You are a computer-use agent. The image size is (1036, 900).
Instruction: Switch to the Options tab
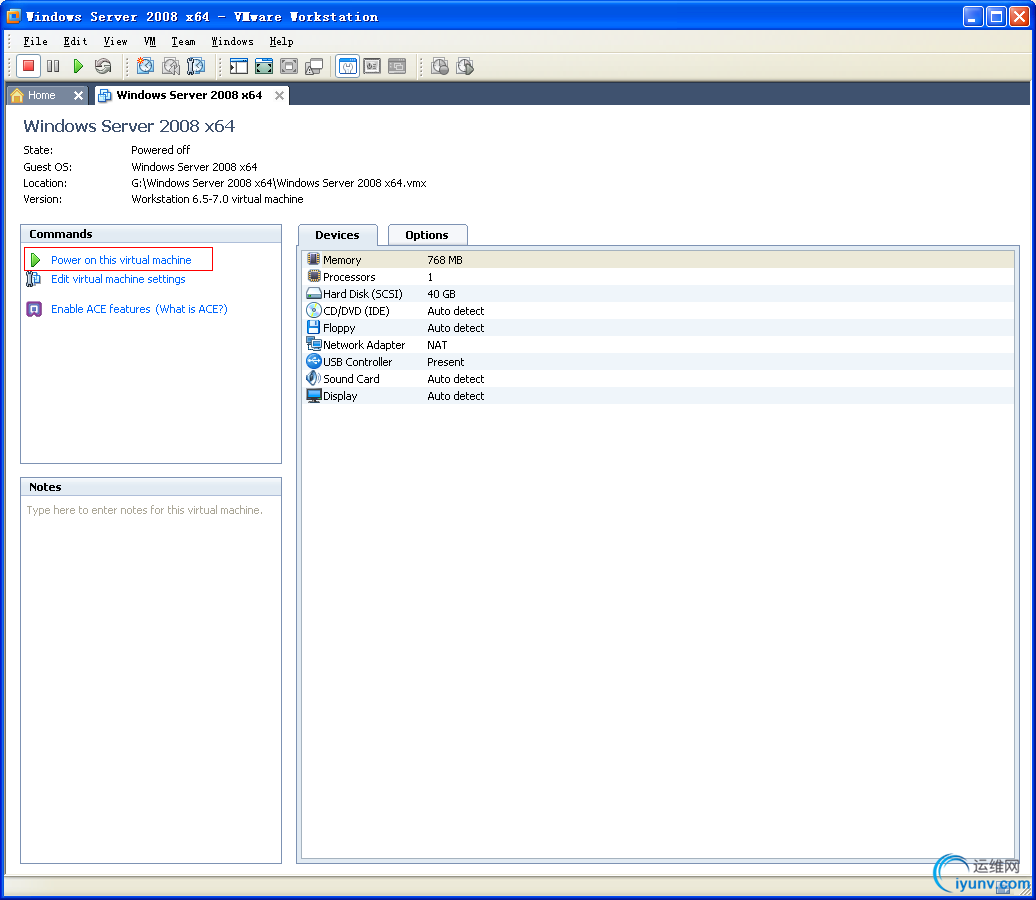pyautogui.click(x=427, y=235)
